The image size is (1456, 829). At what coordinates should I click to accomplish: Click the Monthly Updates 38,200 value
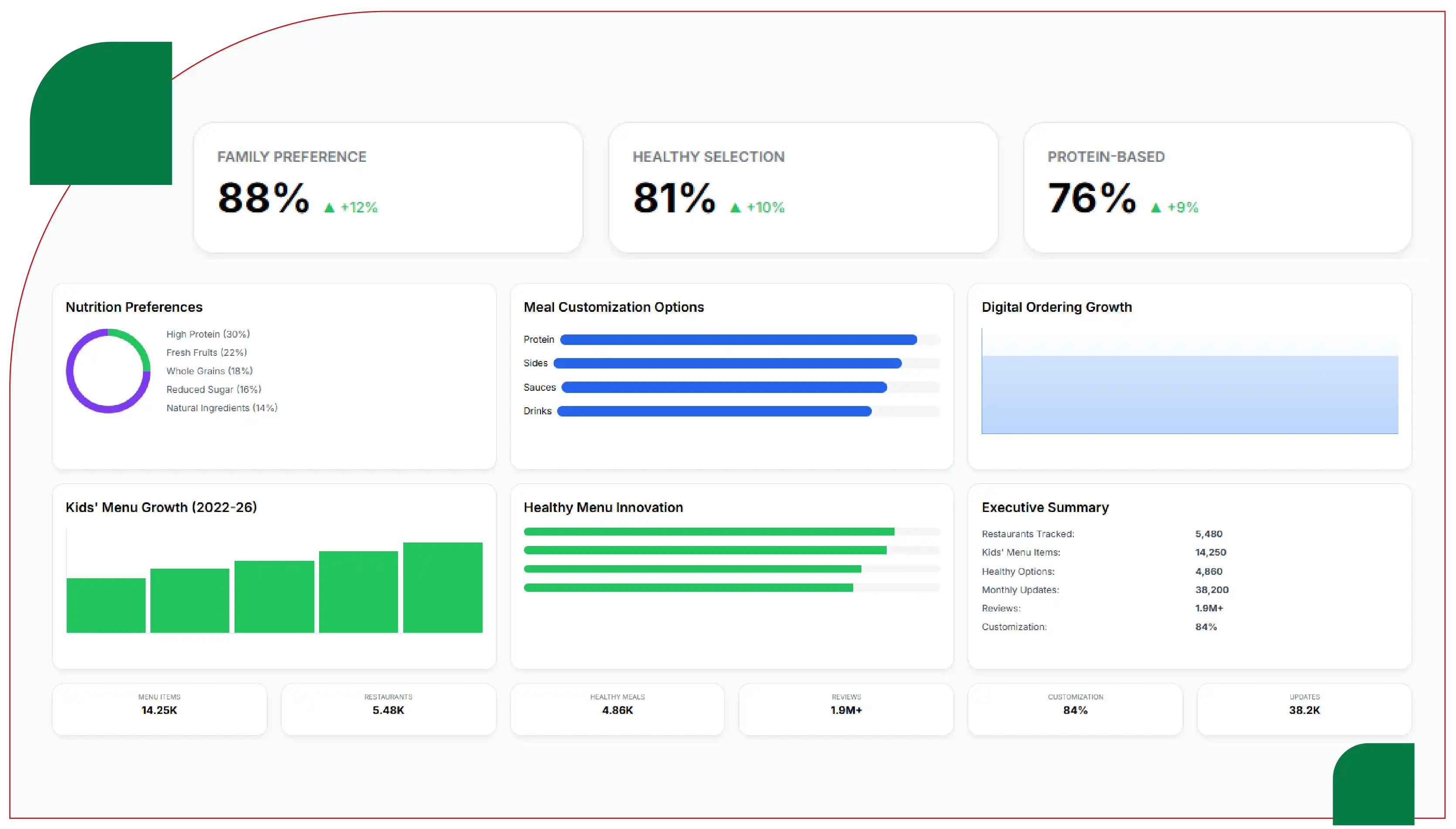1211,590
